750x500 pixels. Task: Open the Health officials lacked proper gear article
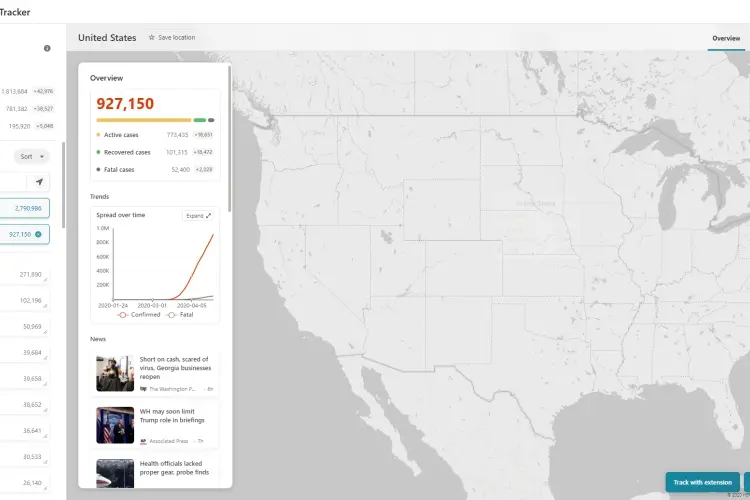pyautogui.click(x=155, y=471)
